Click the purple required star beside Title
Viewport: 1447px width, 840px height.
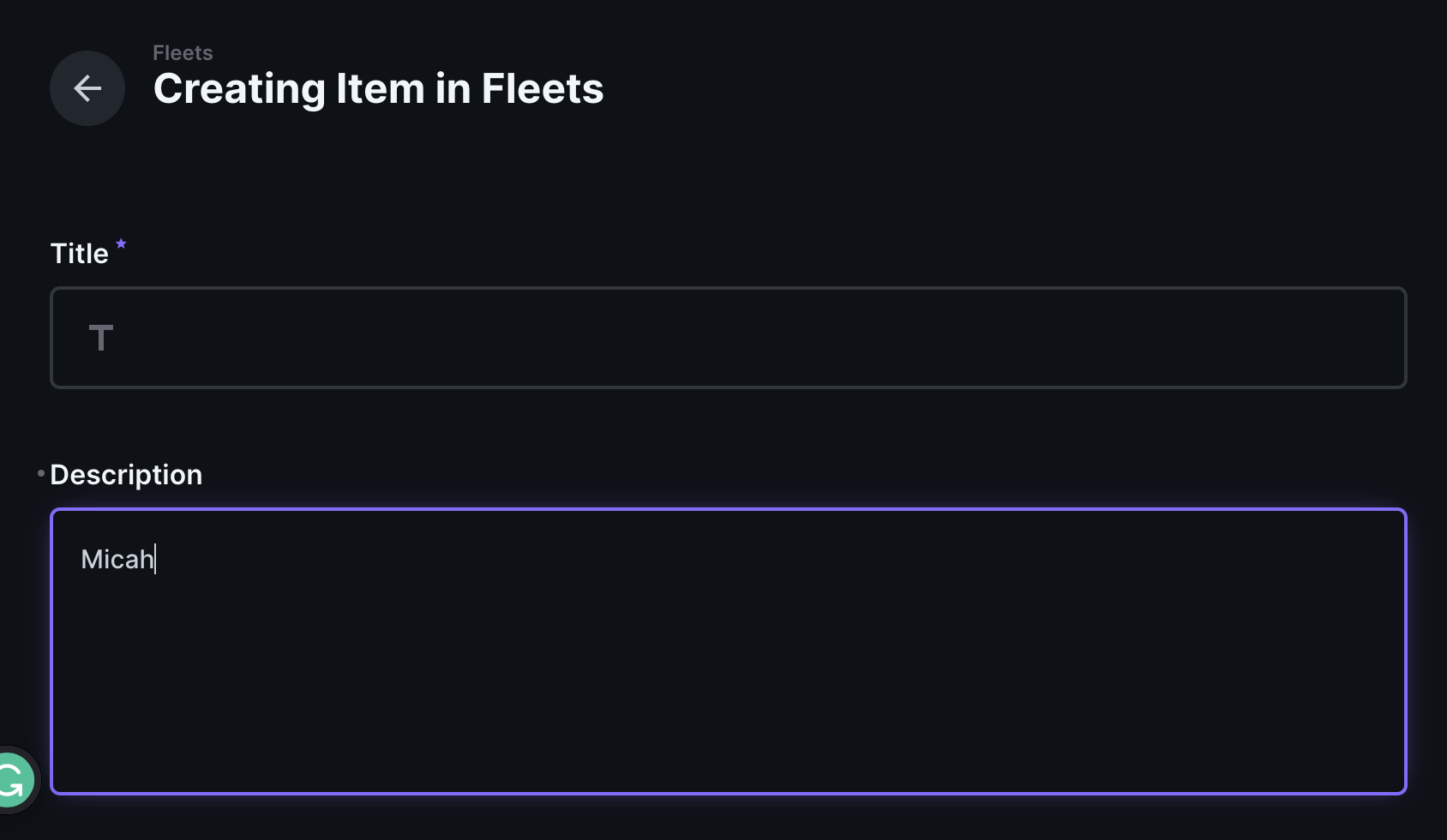click(121, 244)
